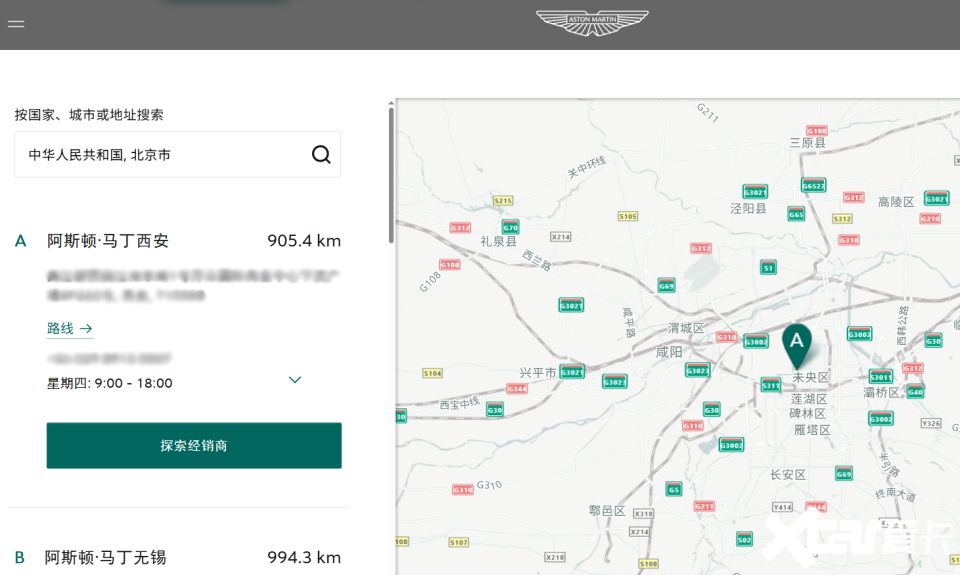Viewport: 960px width, 575px height.
Task: Click the A map pin marker
Action: (797, 346)
